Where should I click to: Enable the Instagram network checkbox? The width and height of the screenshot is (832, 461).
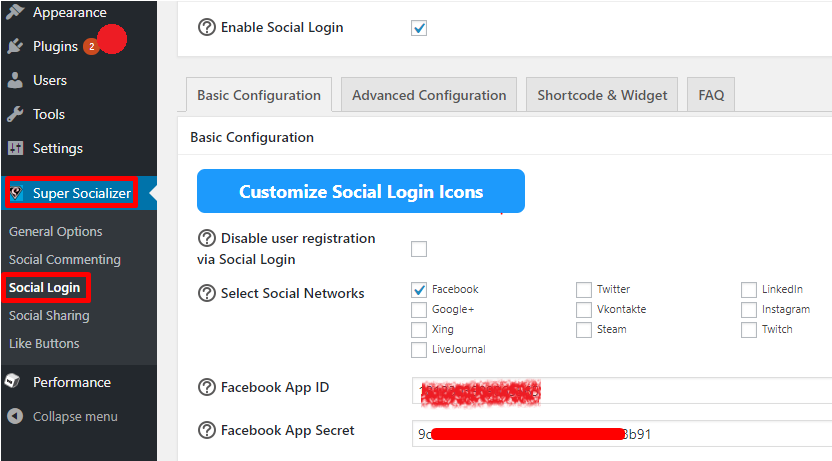[749, 310]
